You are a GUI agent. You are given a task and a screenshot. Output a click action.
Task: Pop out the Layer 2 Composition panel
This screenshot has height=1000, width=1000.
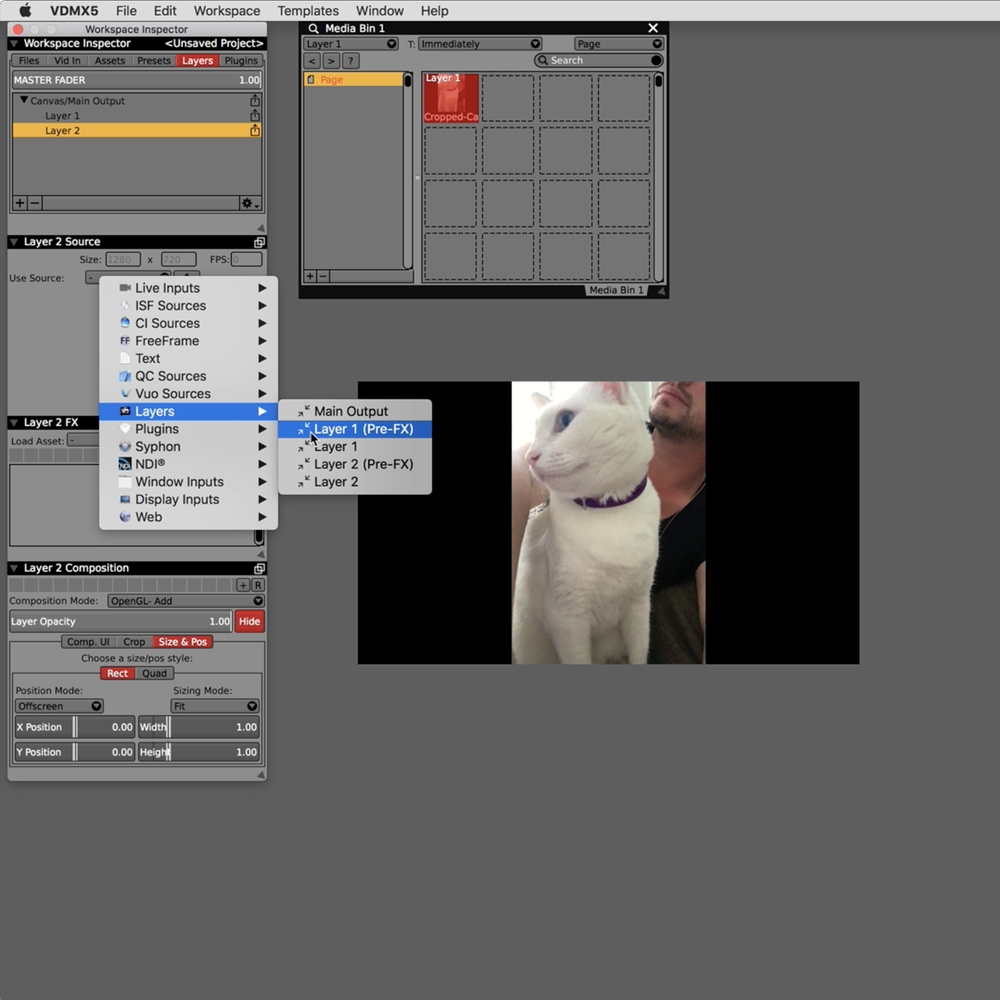point(259,568)
